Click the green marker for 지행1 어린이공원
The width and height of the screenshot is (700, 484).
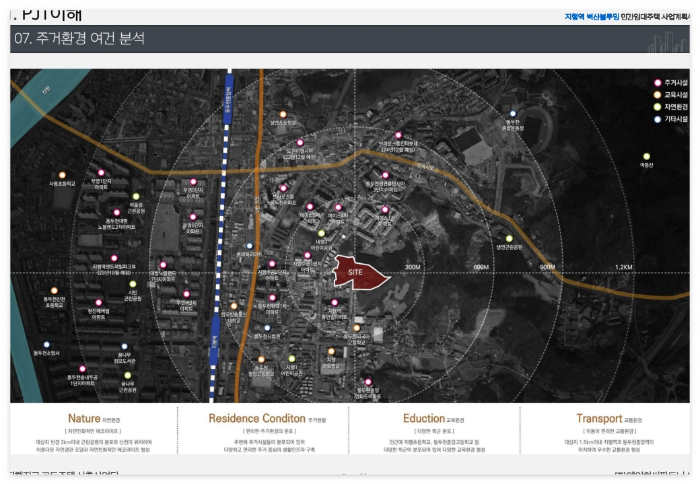(x=292, y=359)
